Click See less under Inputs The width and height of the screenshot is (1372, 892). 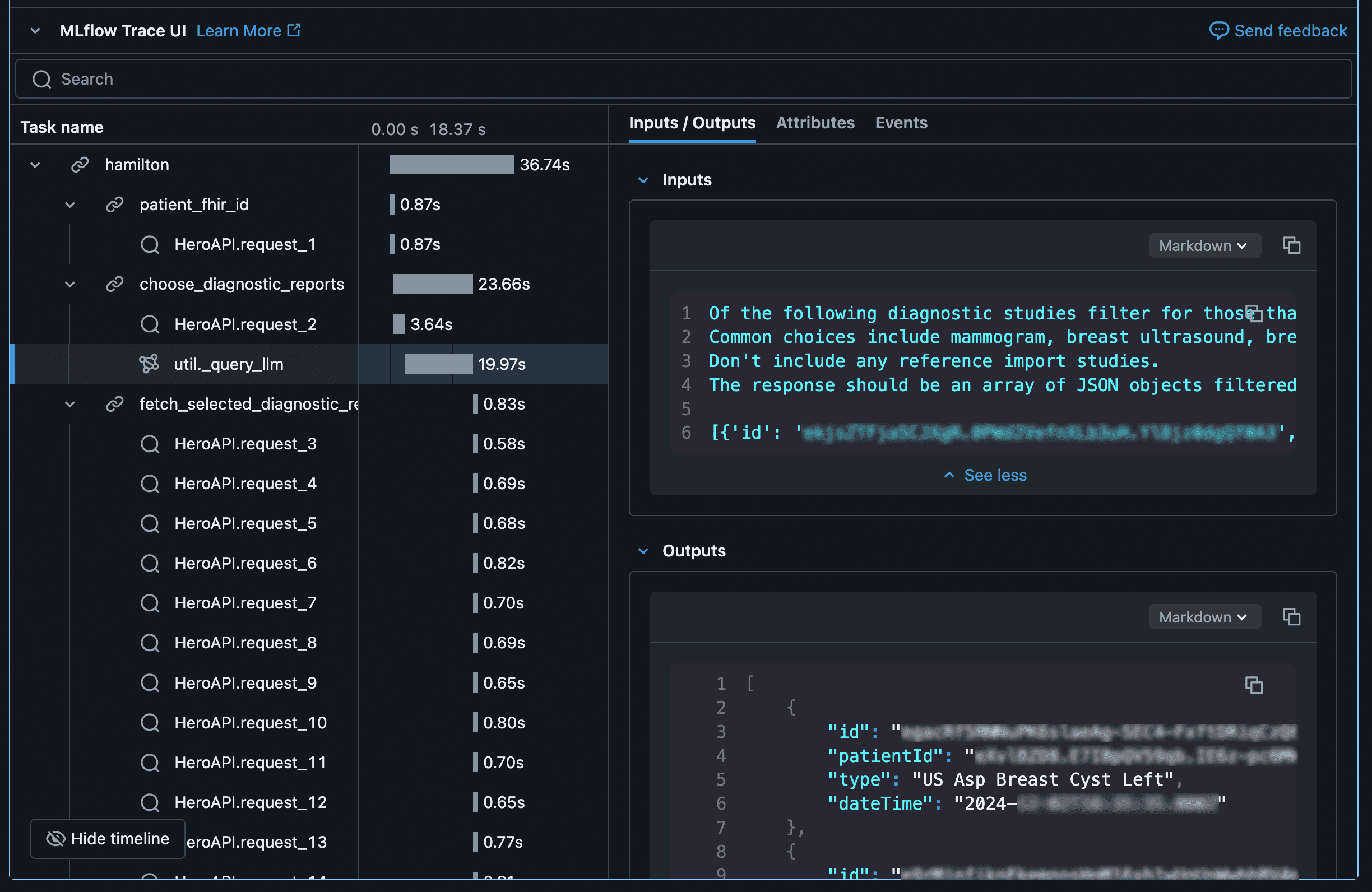click(985, 475)
